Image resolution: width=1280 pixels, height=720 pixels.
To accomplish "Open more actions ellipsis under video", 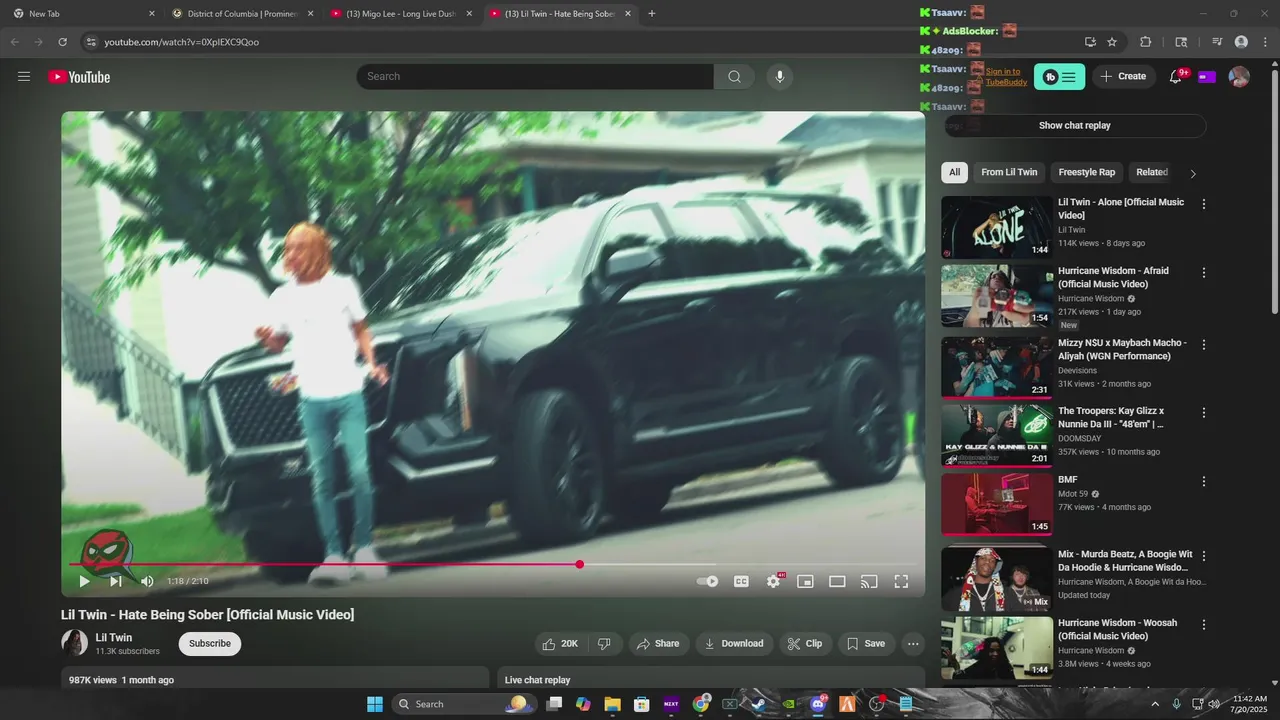I will [x=913, y=643].
